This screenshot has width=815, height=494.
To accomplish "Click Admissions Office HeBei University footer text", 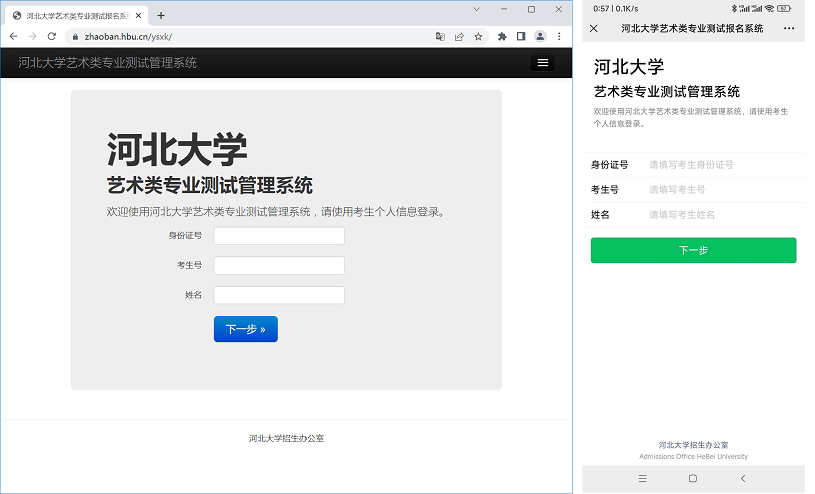I will click(x=693, y=457).
